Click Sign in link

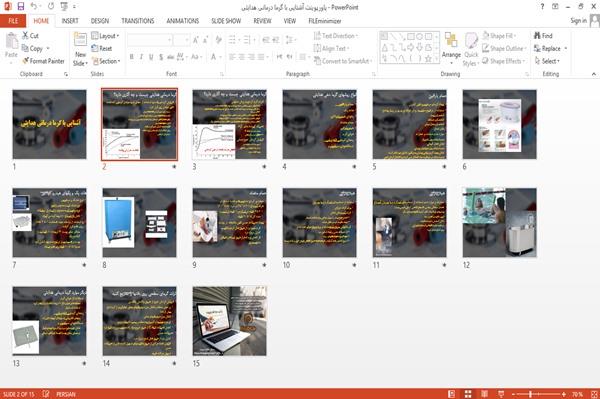(578, 21)
